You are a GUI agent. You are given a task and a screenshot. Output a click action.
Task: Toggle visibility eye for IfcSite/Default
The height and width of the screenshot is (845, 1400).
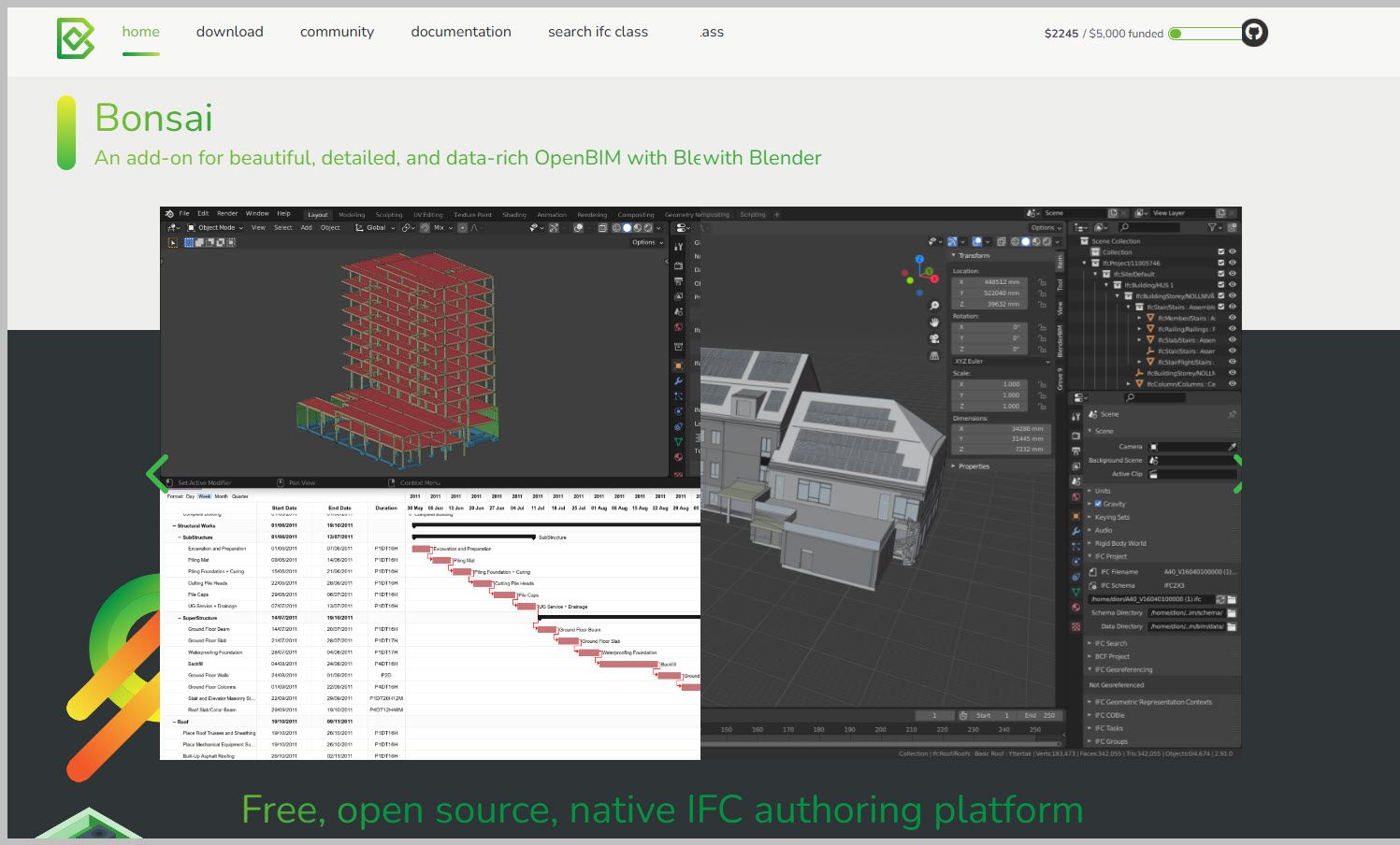click(x=1233, y=274)
